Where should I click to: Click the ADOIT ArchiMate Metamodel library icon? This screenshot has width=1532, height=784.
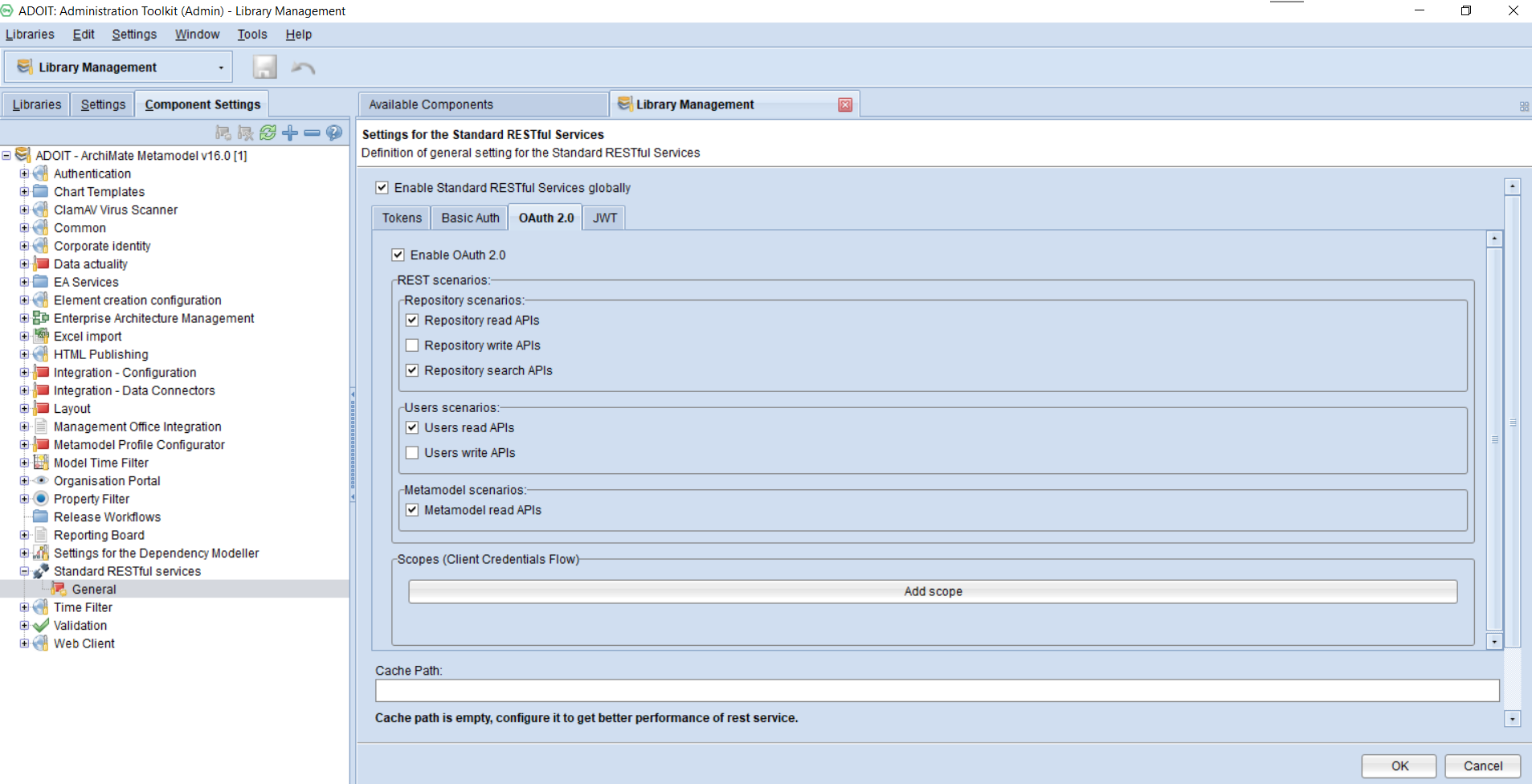click(23, 155)
